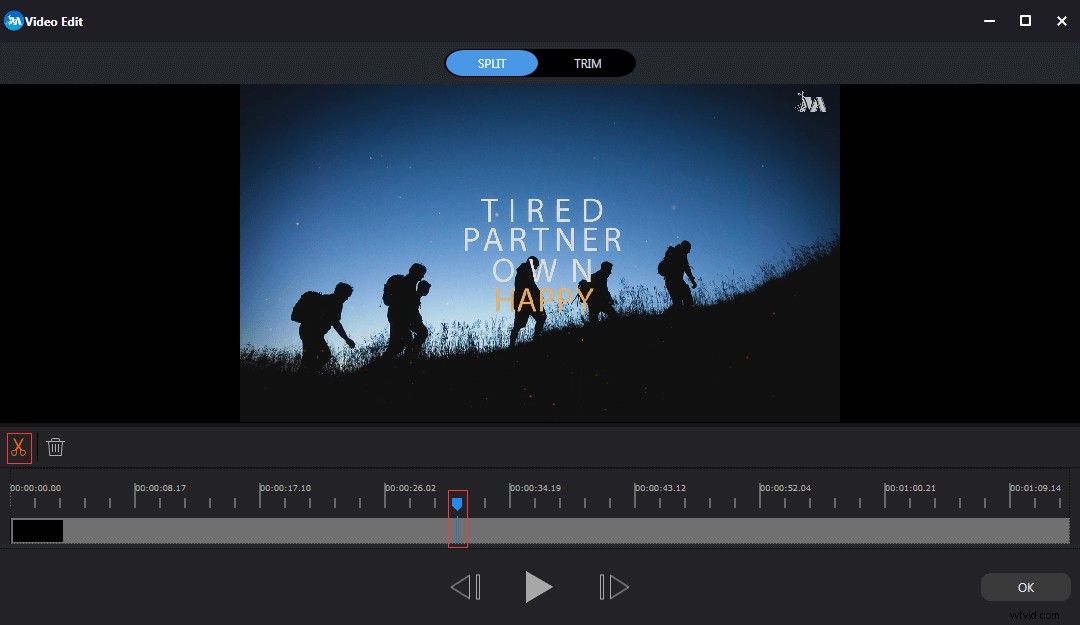Click the trash delete icon
The width and height of the screenshot is (1080, 625).
(x=56, y=448)
